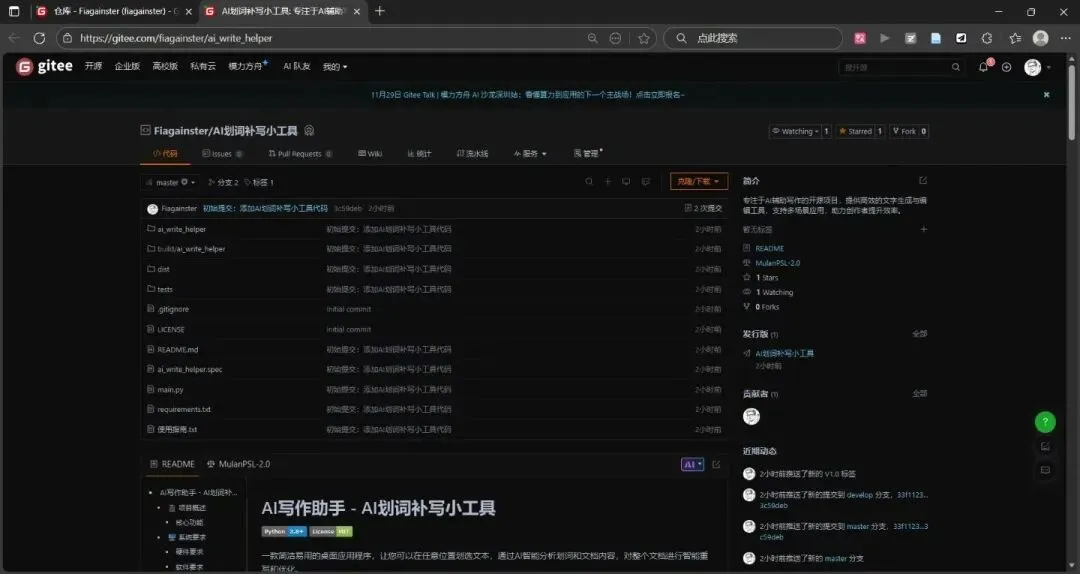Open the dist folder

[x=163, y=269]
